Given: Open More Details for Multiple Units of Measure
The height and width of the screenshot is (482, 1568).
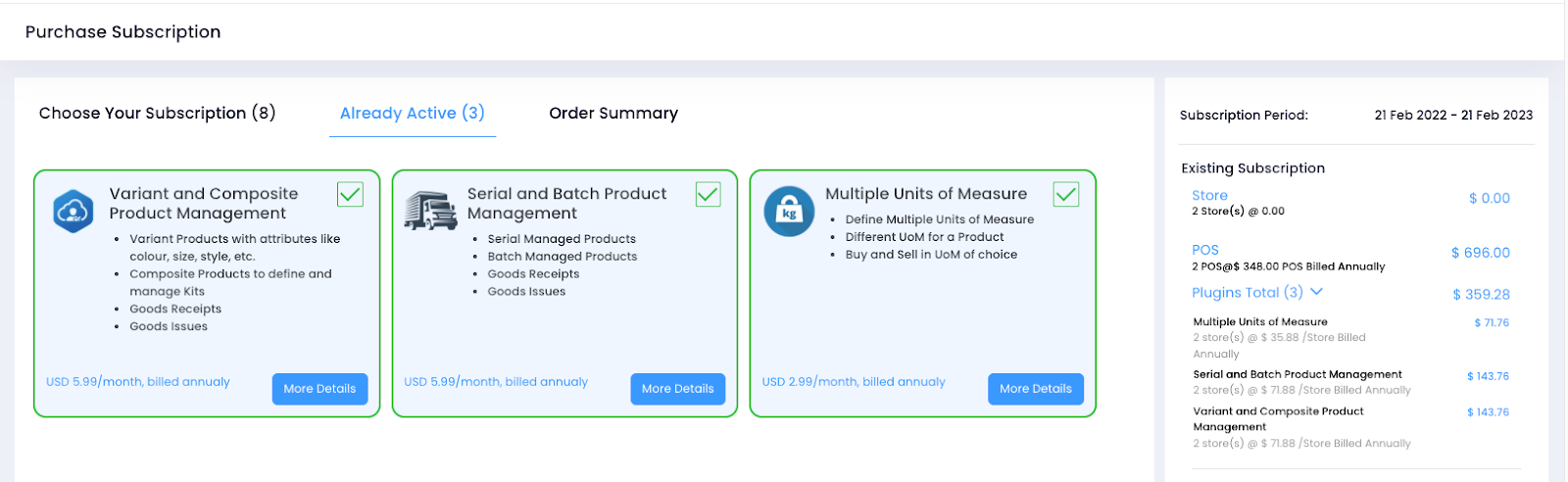Looking at the screenshot, I should [x=1035, y=389].
